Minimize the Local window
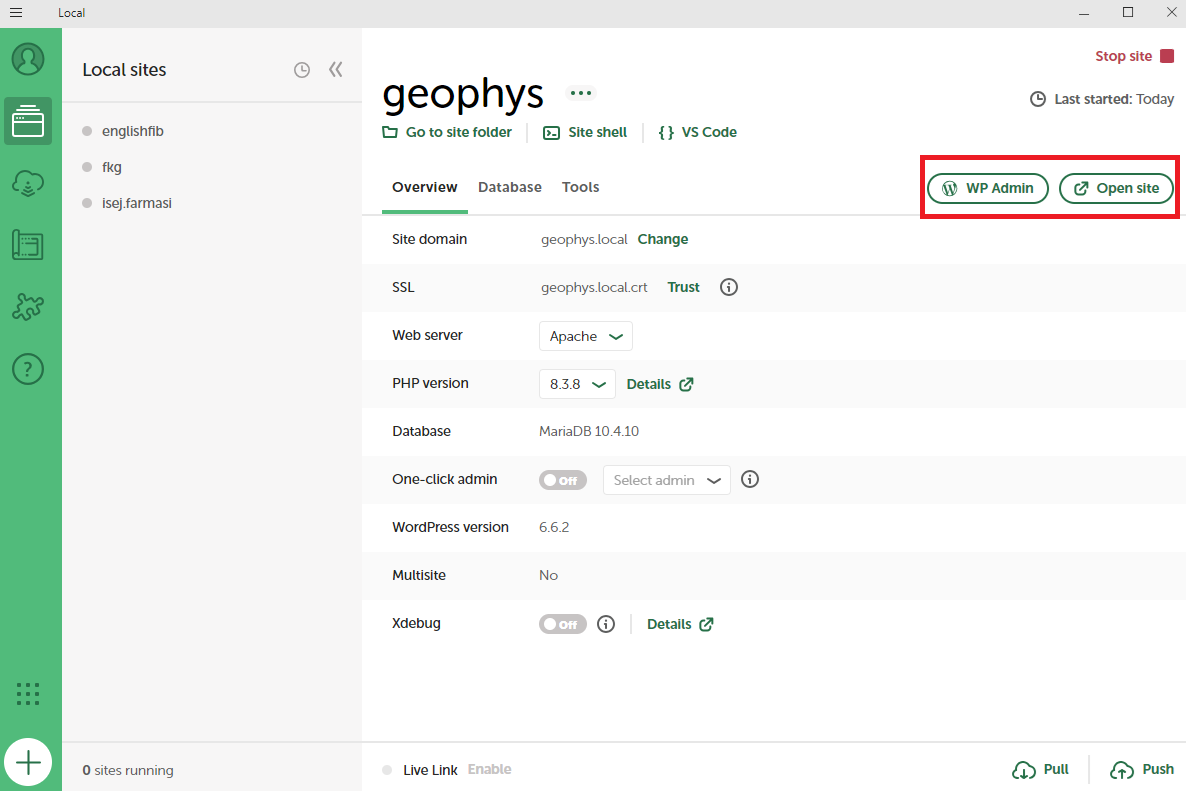This screenshot has height=791, width=1186. (x=1084, y=12)
